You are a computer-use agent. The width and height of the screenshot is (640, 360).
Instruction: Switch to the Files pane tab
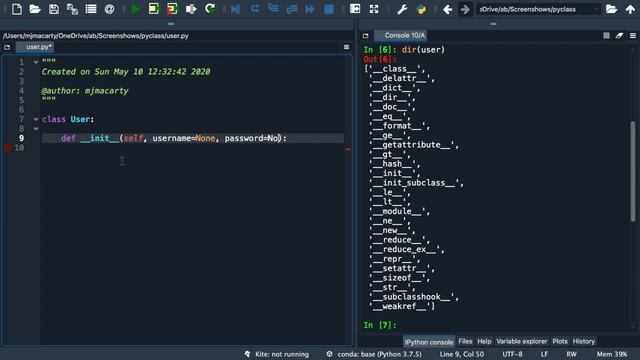point(465,341)
